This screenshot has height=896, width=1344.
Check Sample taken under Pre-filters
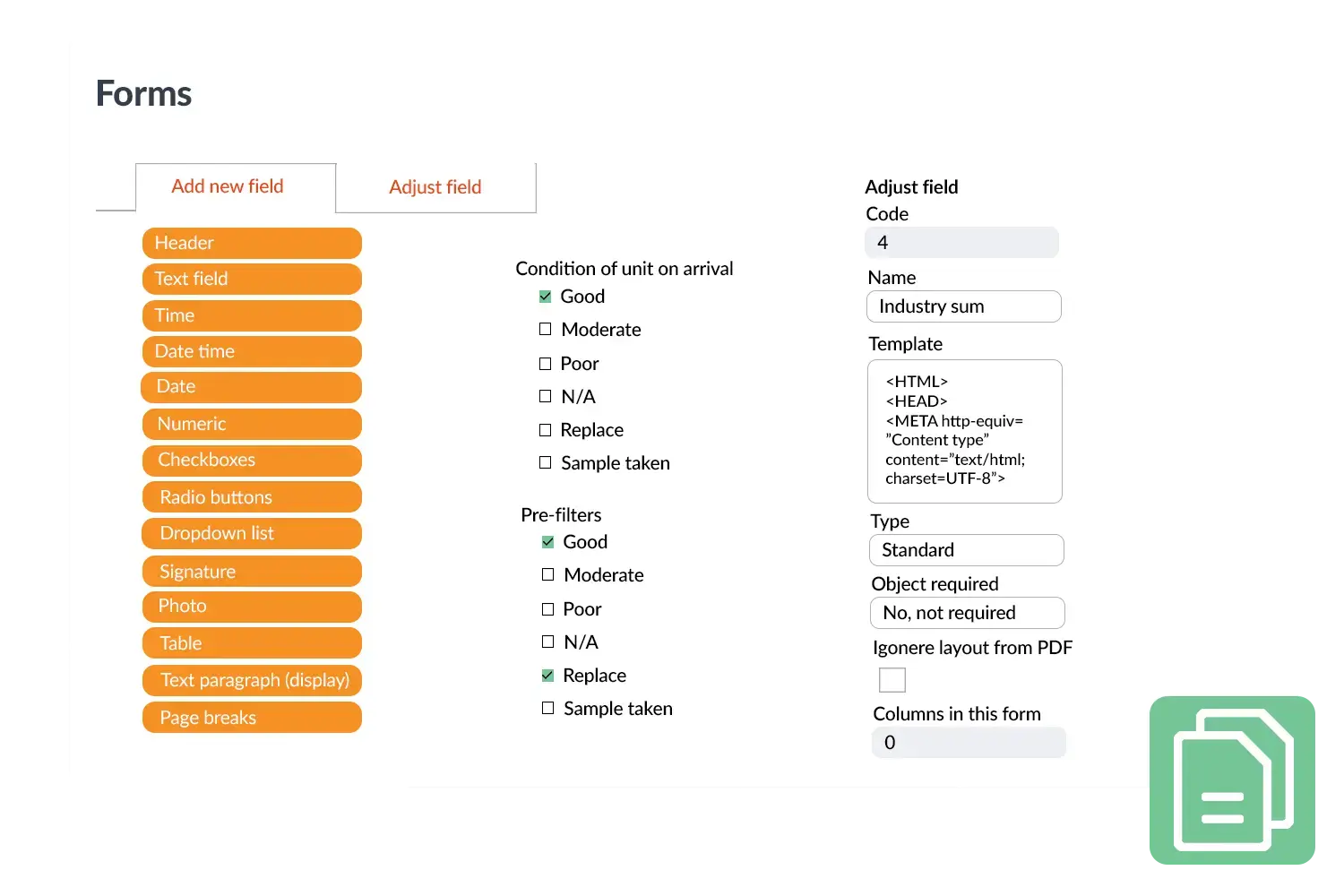click(548, 709)
